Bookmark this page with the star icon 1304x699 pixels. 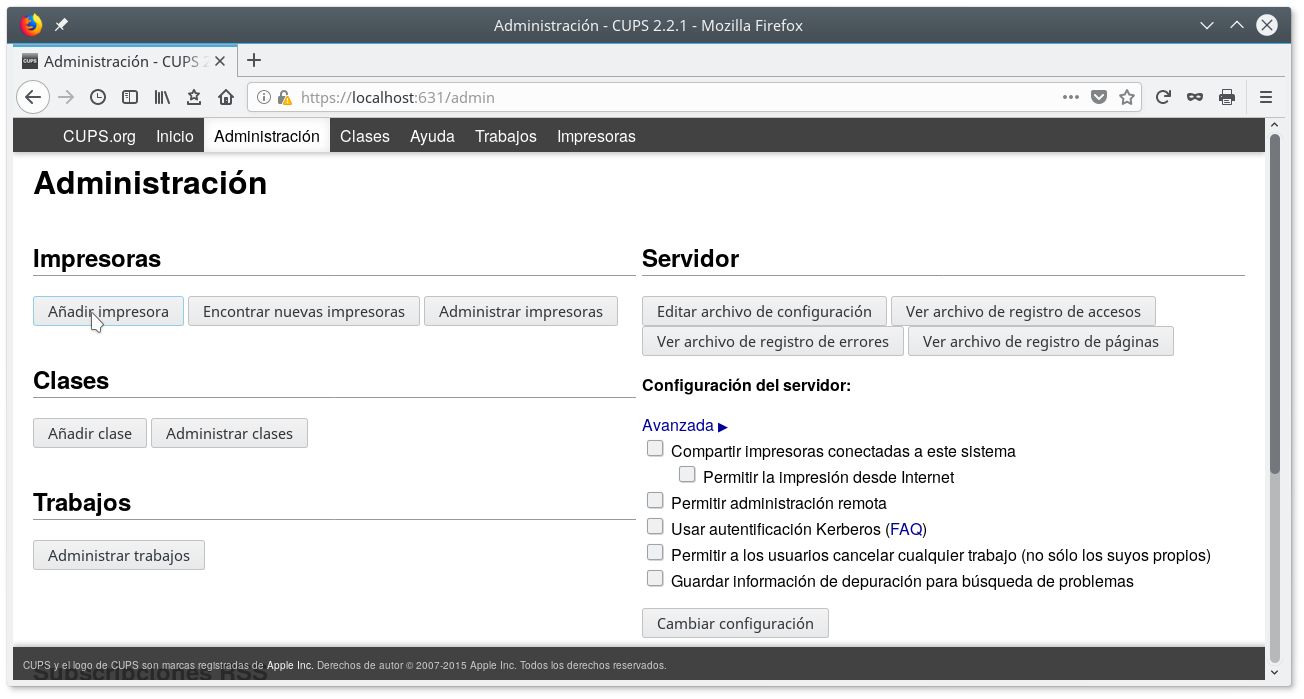click(x=1127, y=97)
